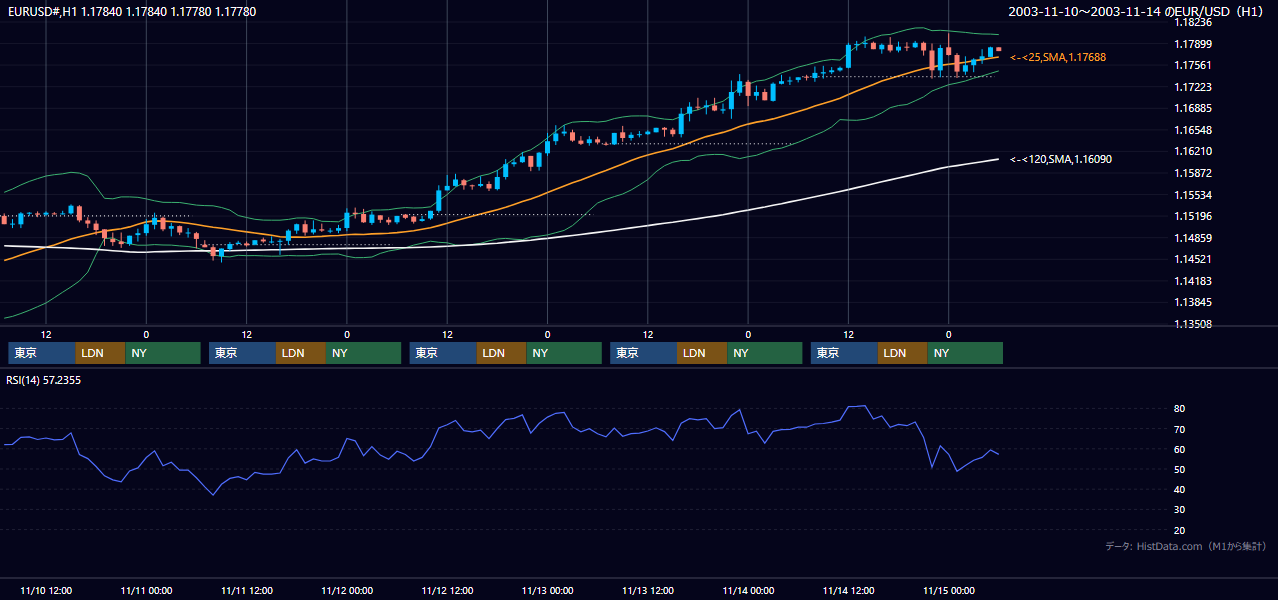The image size is (1278, 600).
Task: Click the 11/12 00:00 time axis label
Action: click(x=347, y=590)
